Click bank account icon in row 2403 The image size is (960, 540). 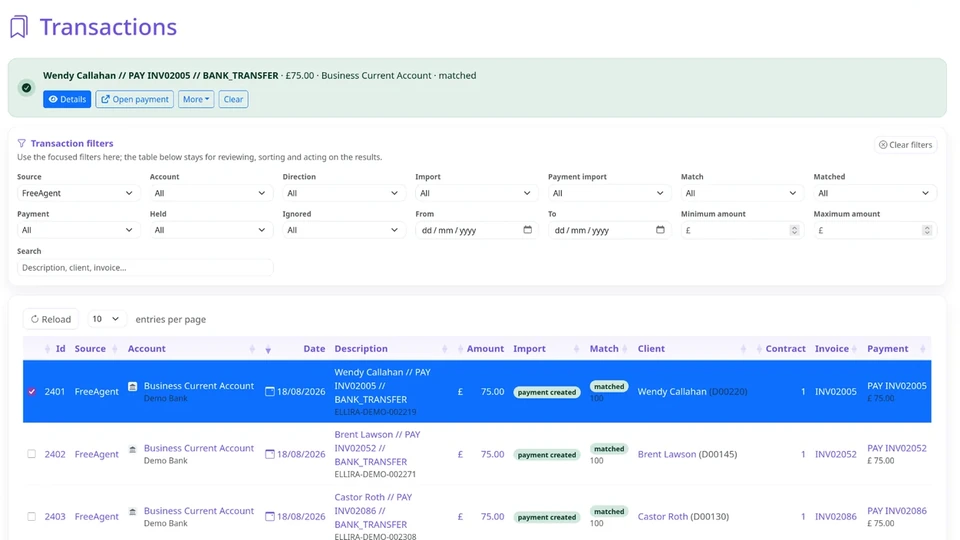click(132, 512)
